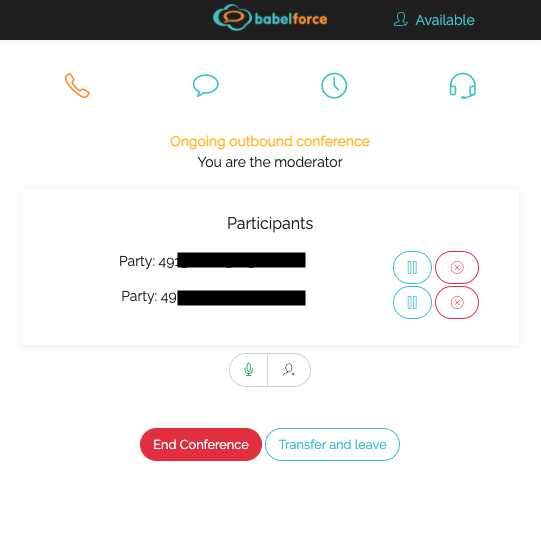Put the first party on hold

412,267
